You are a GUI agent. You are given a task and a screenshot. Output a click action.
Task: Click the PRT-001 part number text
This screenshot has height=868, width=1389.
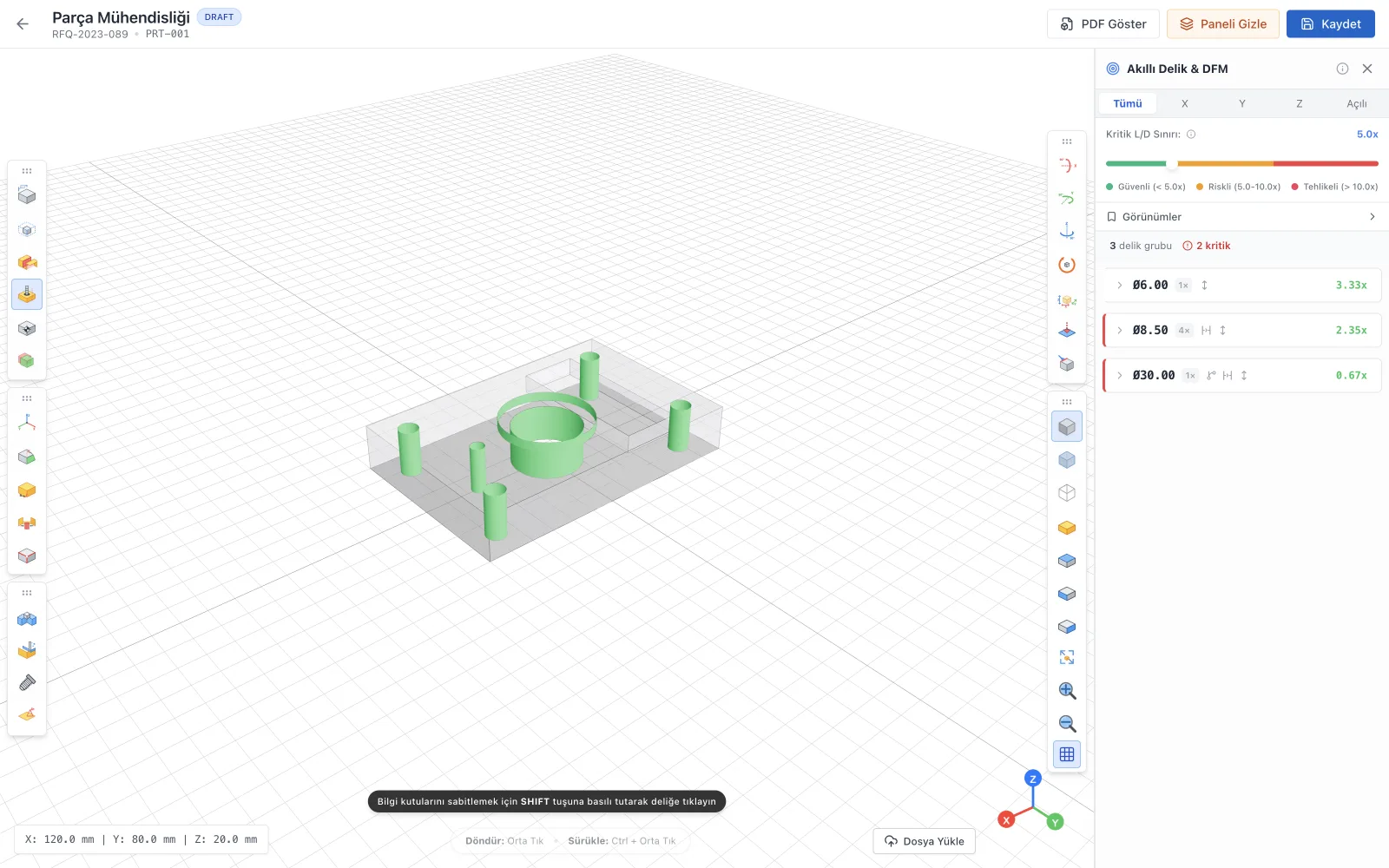tap(168, 35)
